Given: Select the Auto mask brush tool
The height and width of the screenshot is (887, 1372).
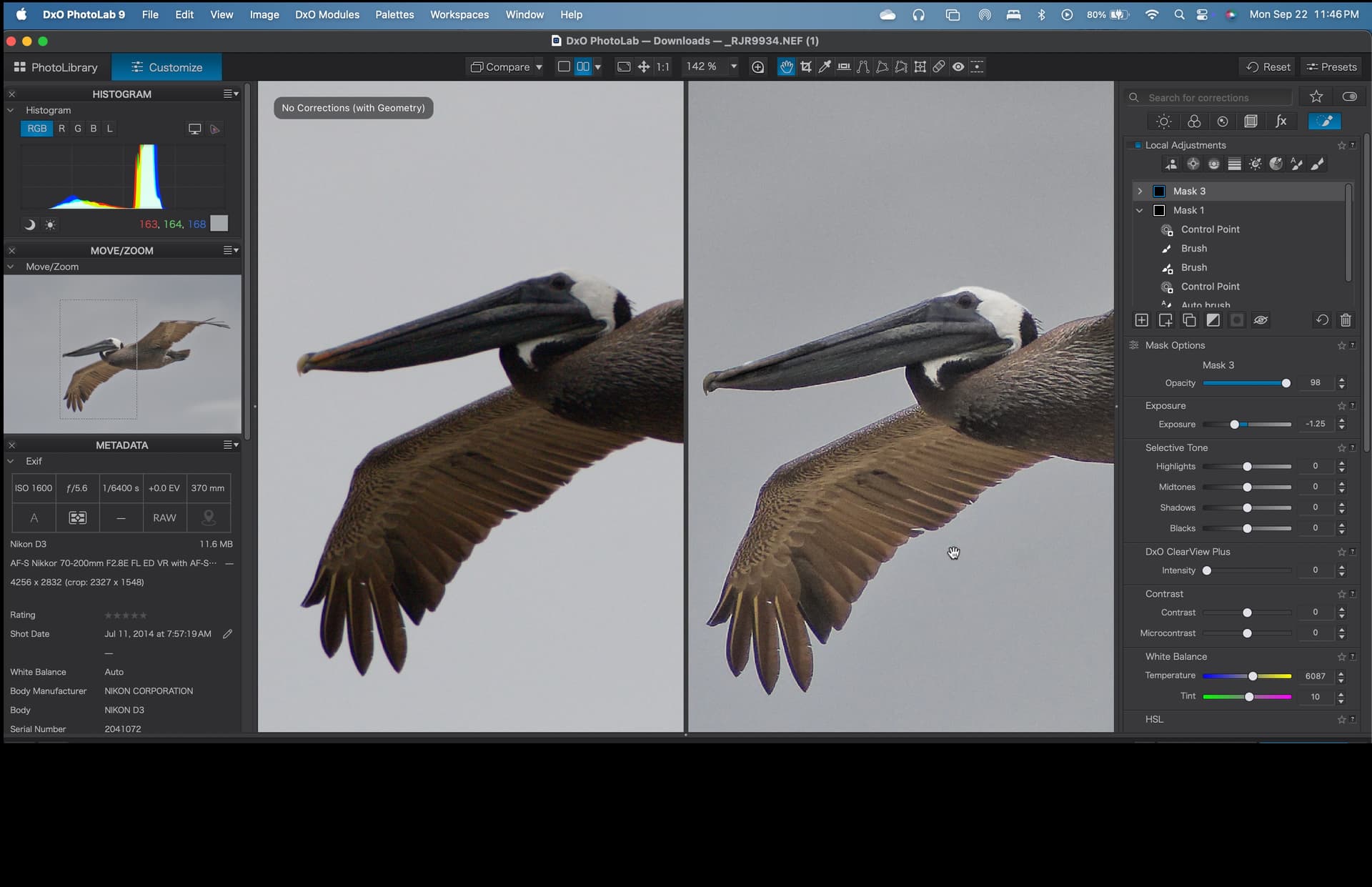Looking at the screenshot, I should (1296, 164).
